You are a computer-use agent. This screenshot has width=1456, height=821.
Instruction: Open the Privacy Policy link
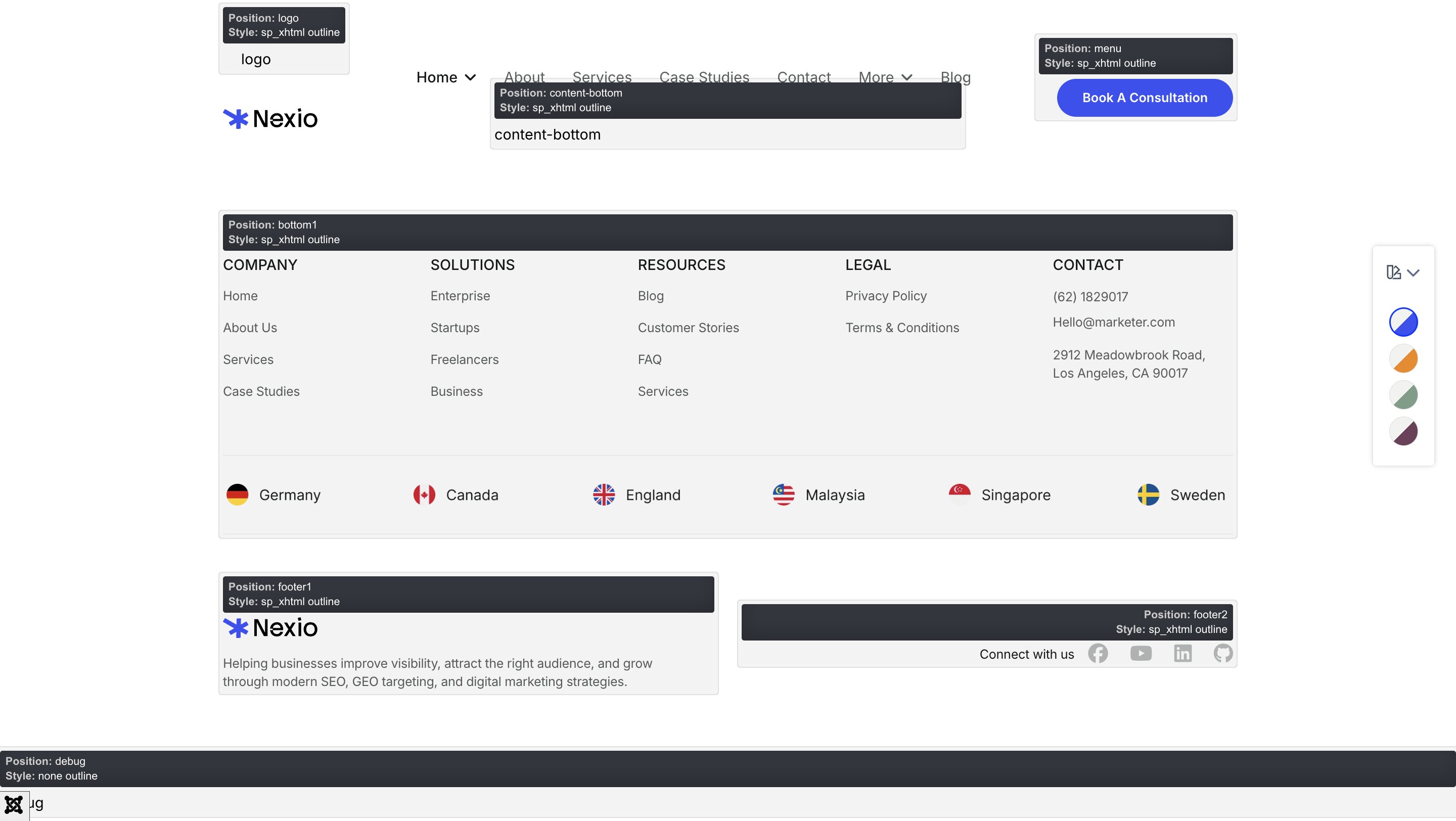pos(886,296)
